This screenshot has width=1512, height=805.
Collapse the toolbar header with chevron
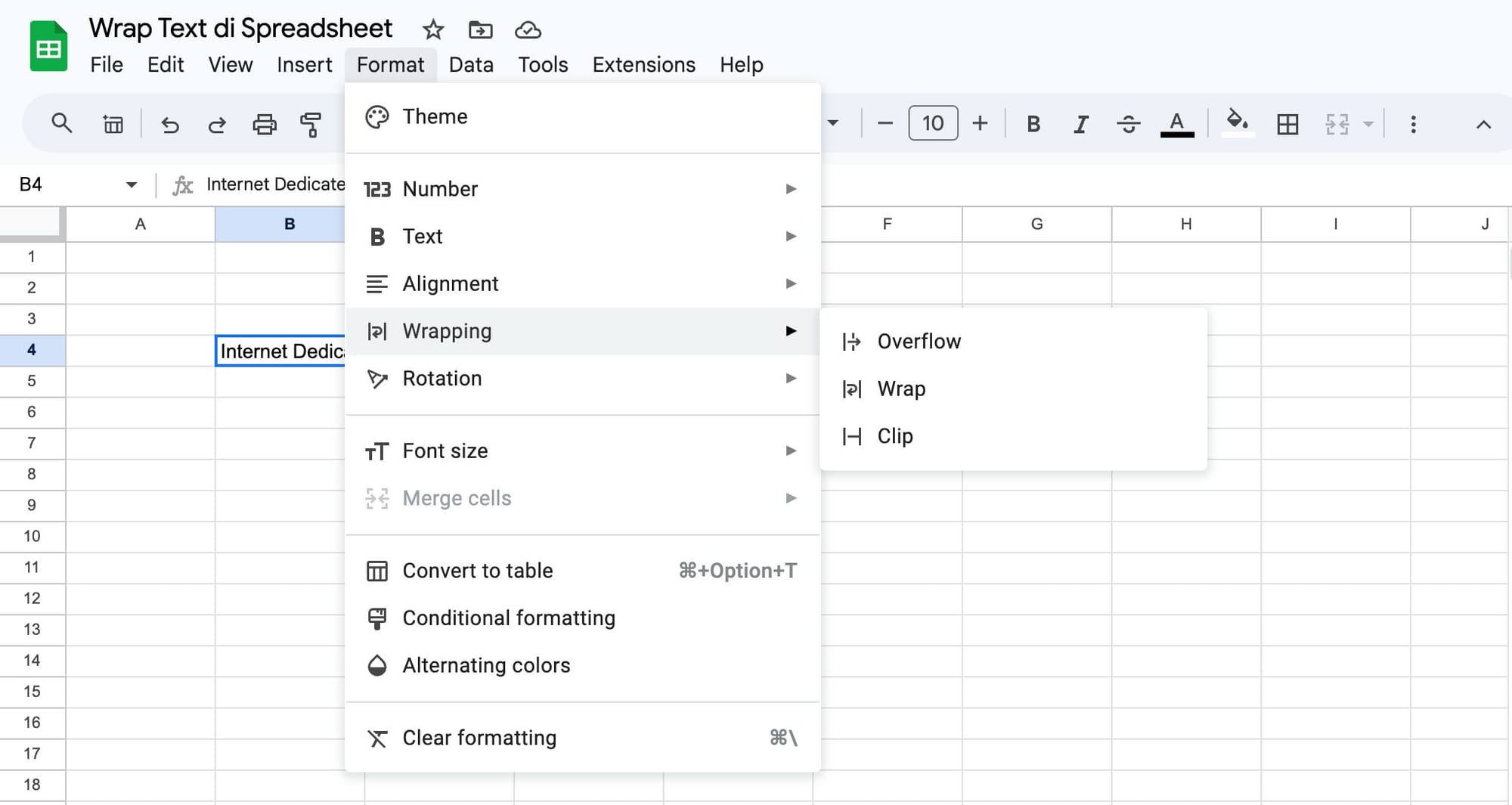[1483, 125]
